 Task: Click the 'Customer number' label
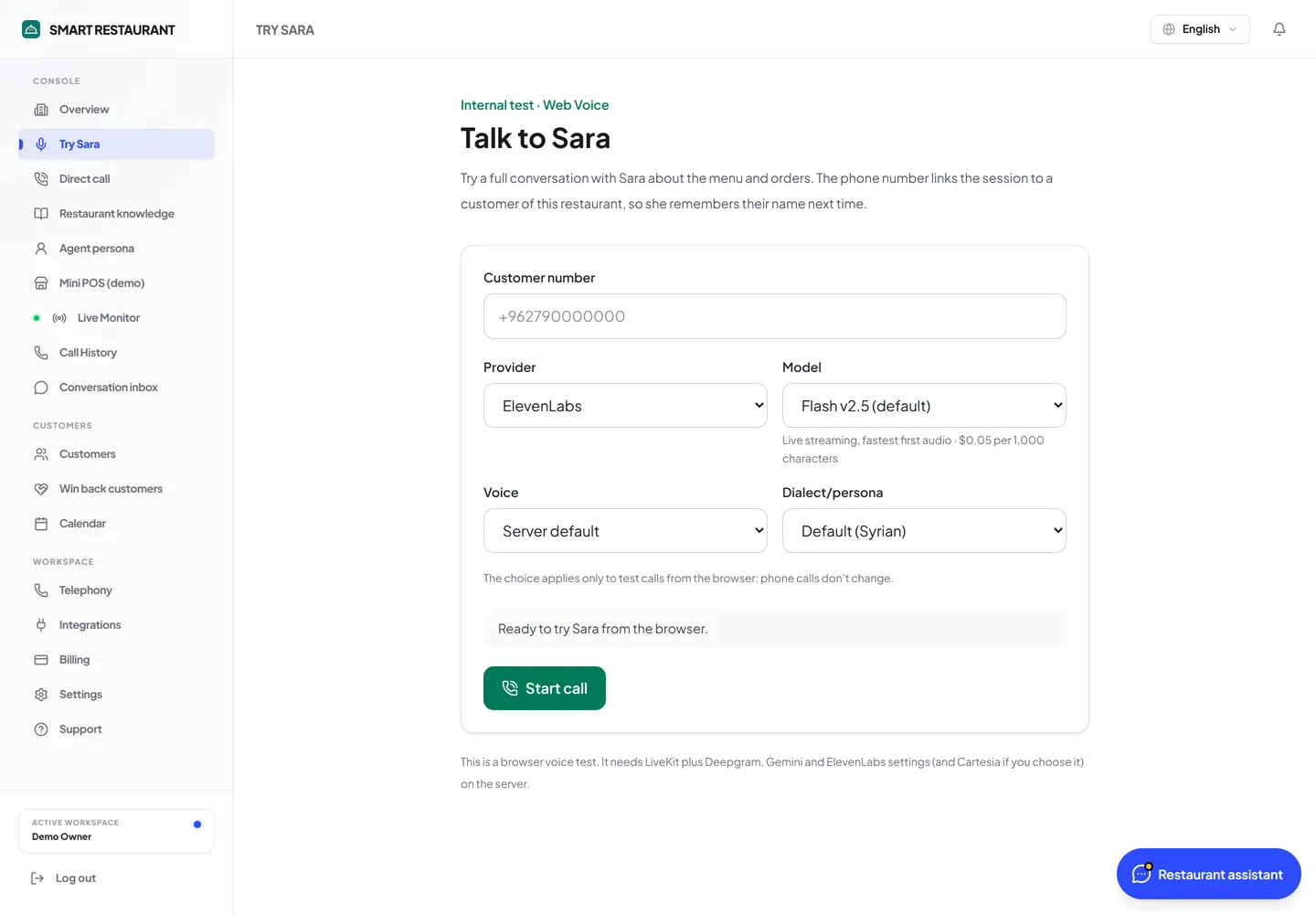coord(539,278)
